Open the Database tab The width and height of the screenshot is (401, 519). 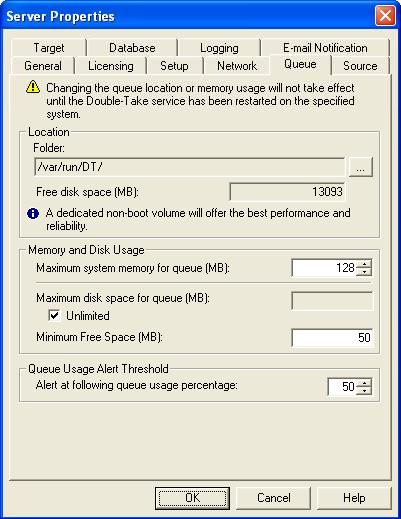(x=132, y=48)
